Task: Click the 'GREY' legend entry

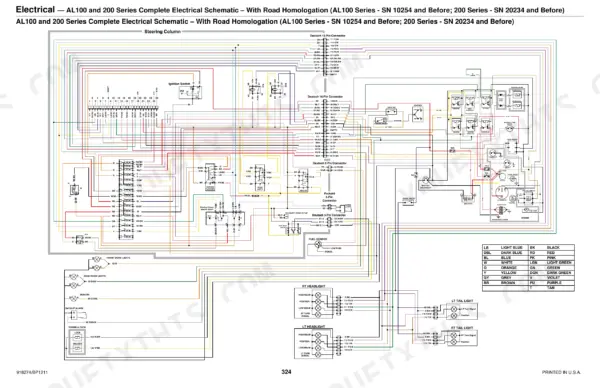Action: click(506, 277)
